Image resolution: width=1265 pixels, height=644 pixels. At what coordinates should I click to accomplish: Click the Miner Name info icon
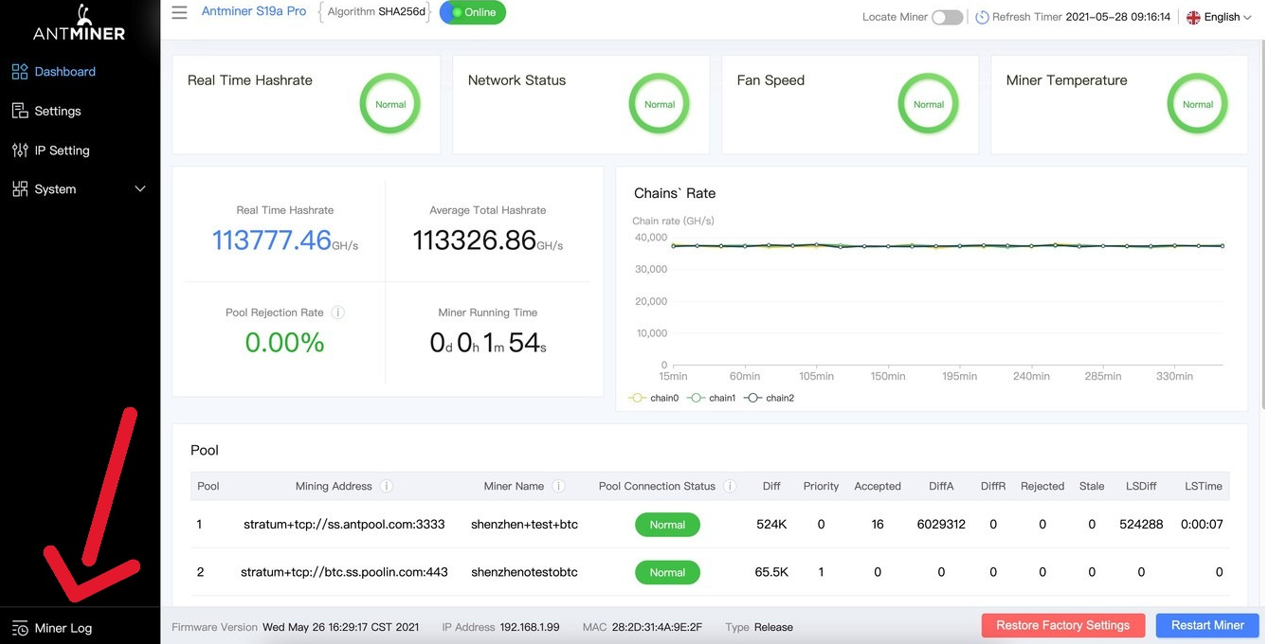[x=559, y=487]
